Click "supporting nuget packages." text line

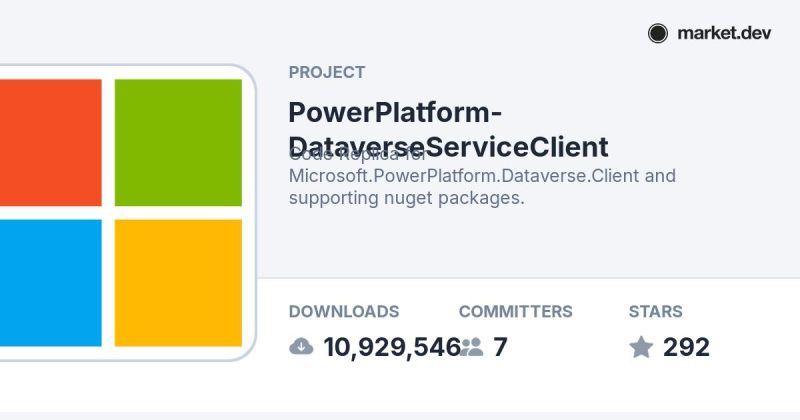click(x=407, y=198)
